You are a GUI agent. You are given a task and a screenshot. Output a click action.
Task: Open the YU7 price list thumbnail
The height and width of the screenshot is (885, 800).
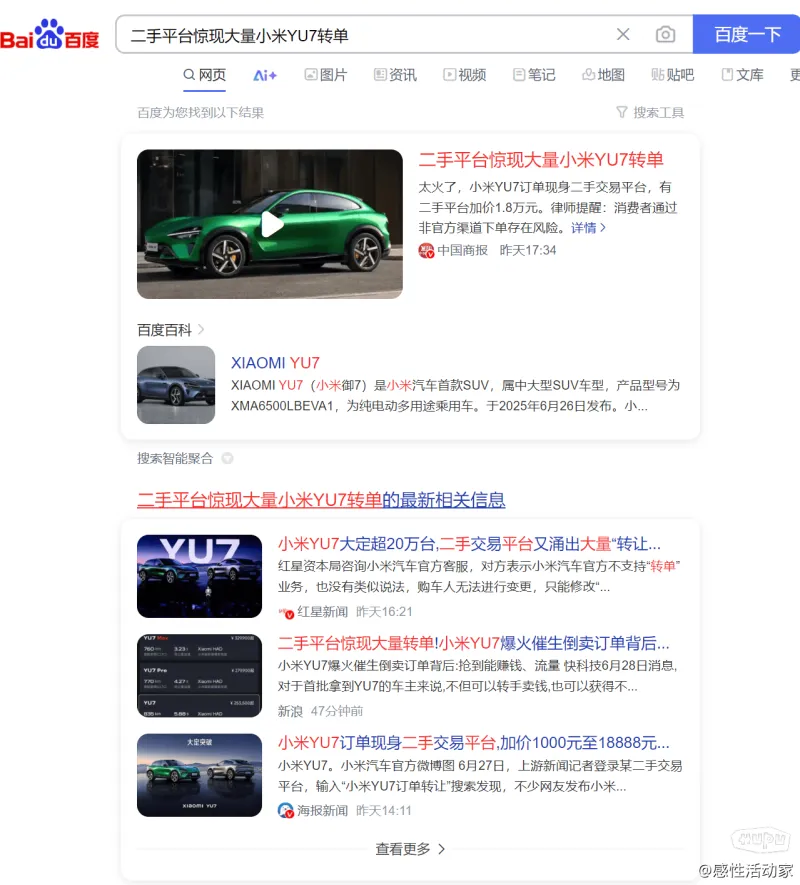pyautogui.click(x=199, y=676)
